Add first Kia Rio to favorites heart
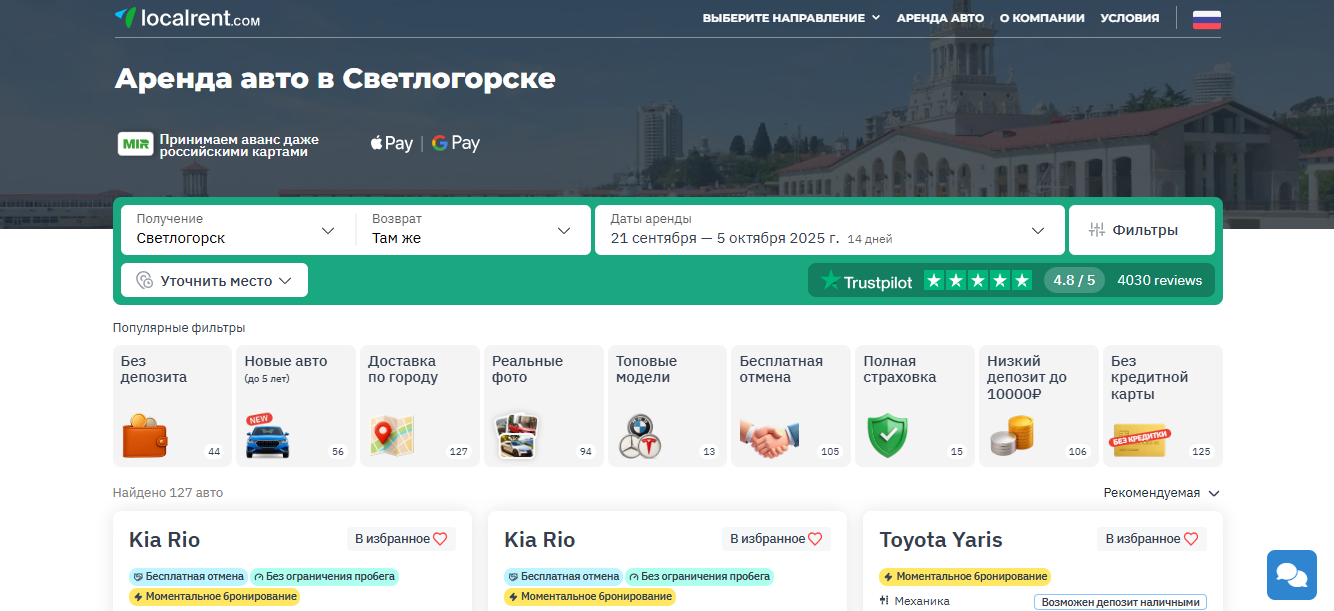1334x611 pixels. [440, 539]
